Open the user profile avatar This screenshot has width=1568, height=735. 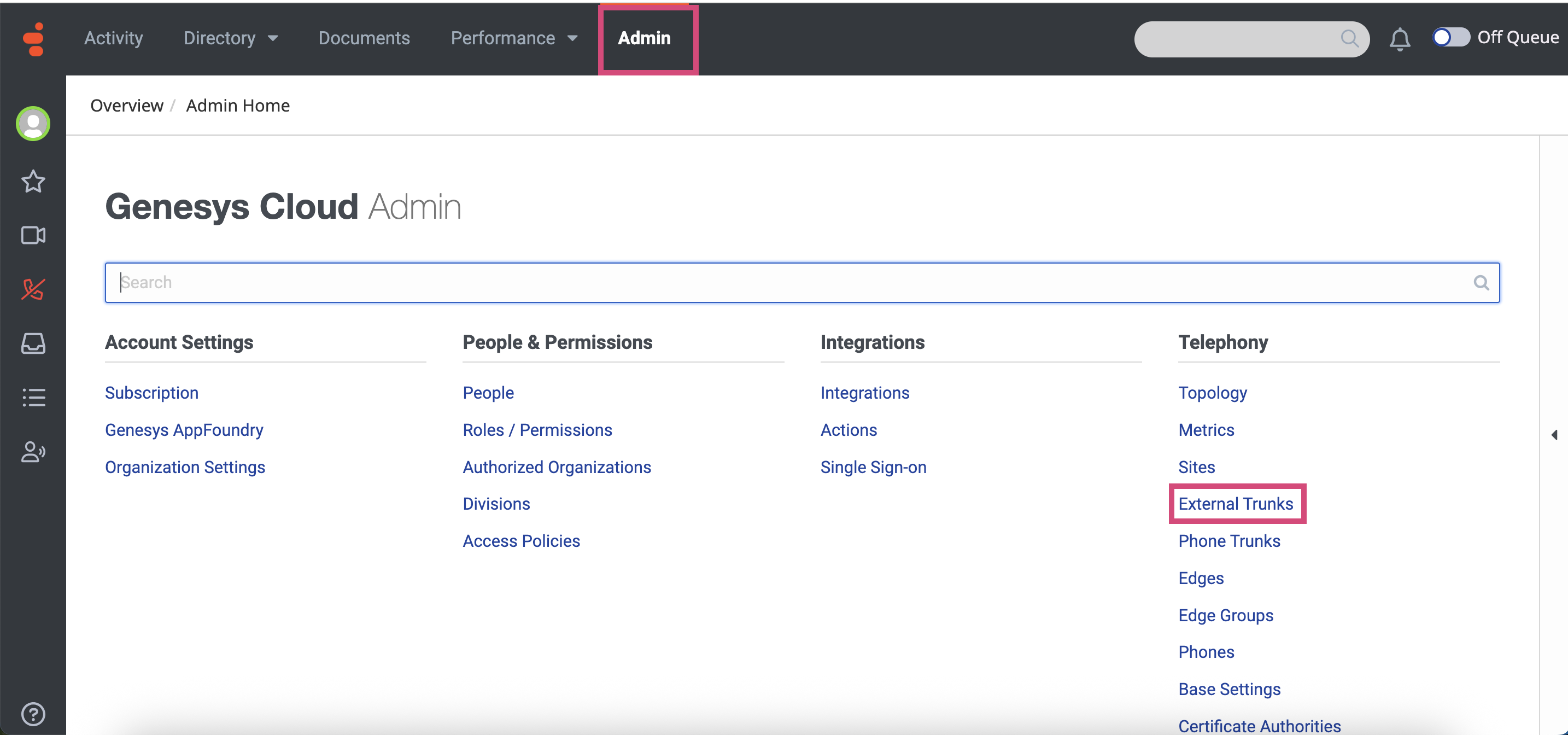pos(33,124)
